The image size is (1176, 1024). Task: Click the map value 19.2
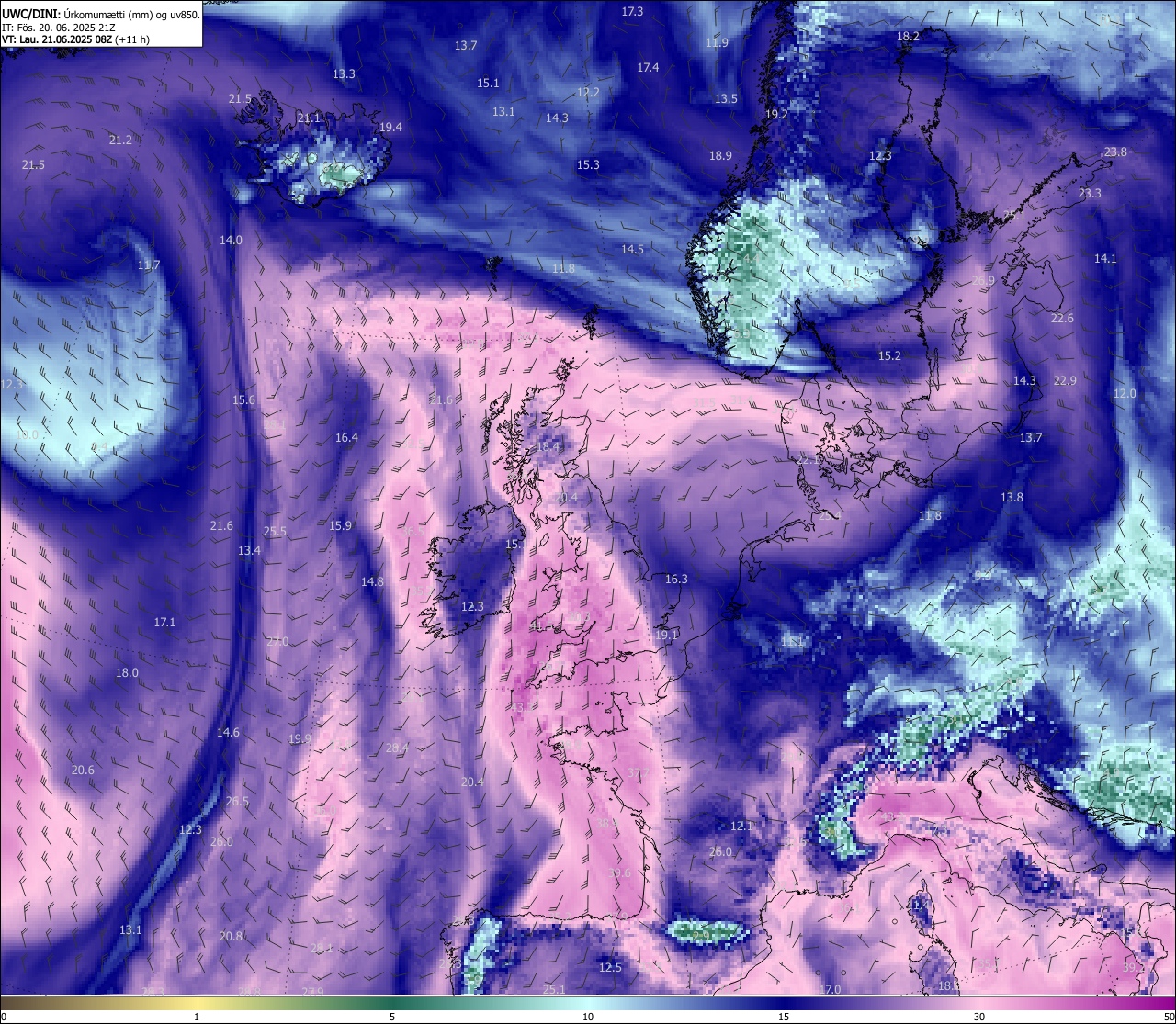point(776,115)
